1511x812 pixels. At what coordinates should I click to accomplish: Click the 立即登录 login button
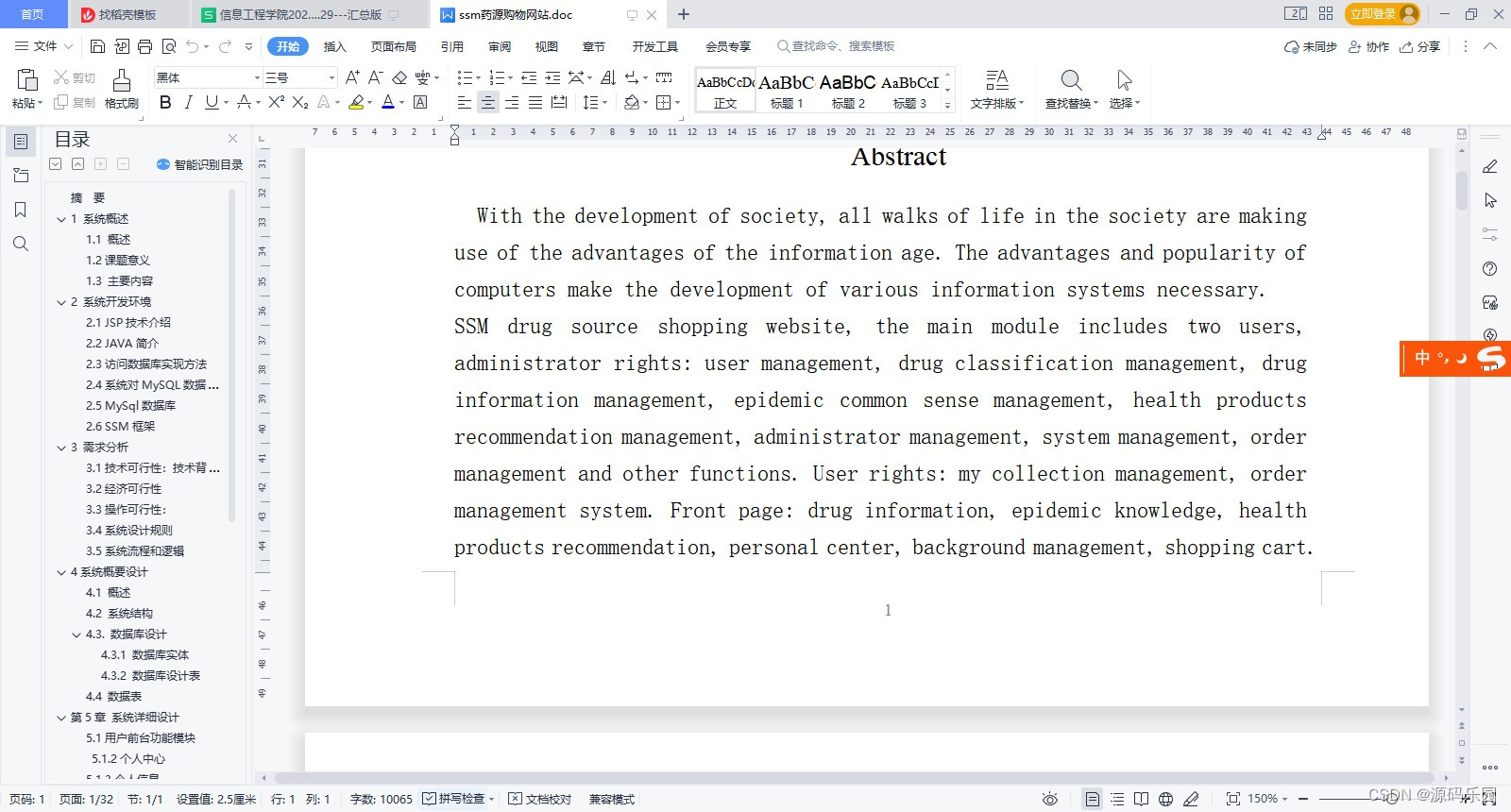pos(1384,13)
